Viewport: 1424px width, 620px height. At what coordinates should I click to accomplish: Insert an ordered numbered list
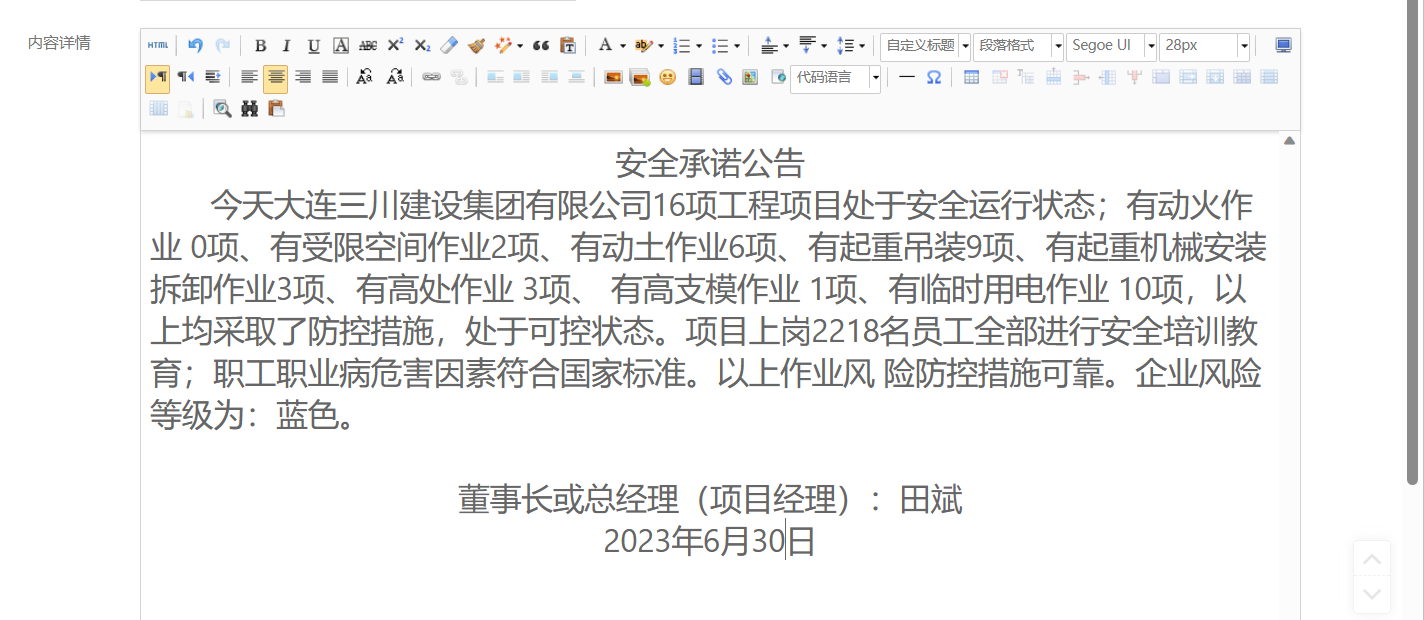682,45
